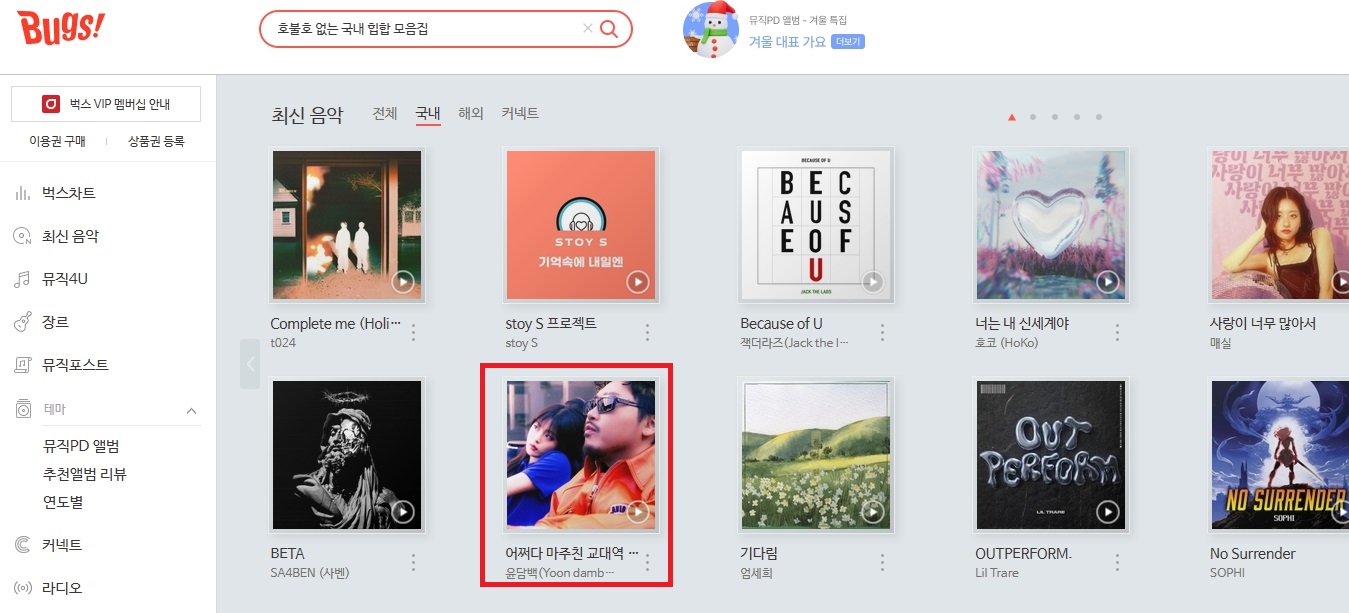Select the first red triangle page indicator
Image resolution: width=1349 pixels, height=613 pixels.
coord(1012,117)
